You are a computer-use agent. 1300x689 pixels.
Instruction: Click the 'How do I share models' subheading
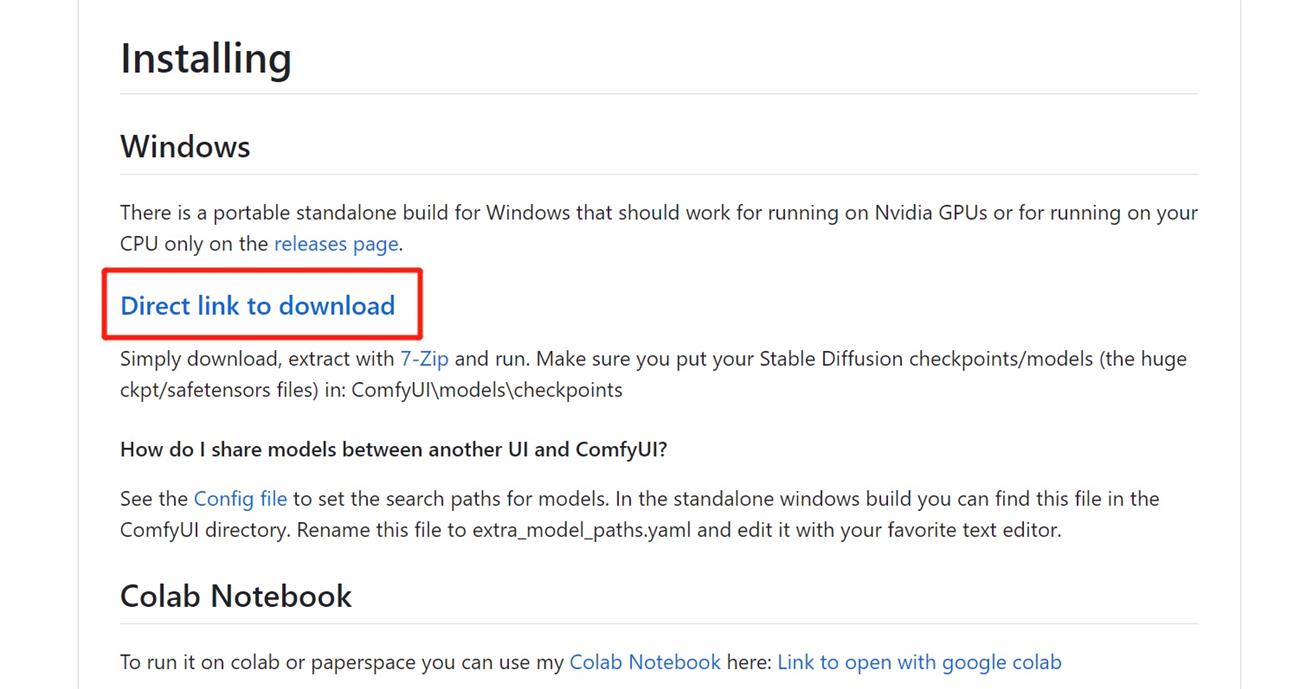point(393,449)
